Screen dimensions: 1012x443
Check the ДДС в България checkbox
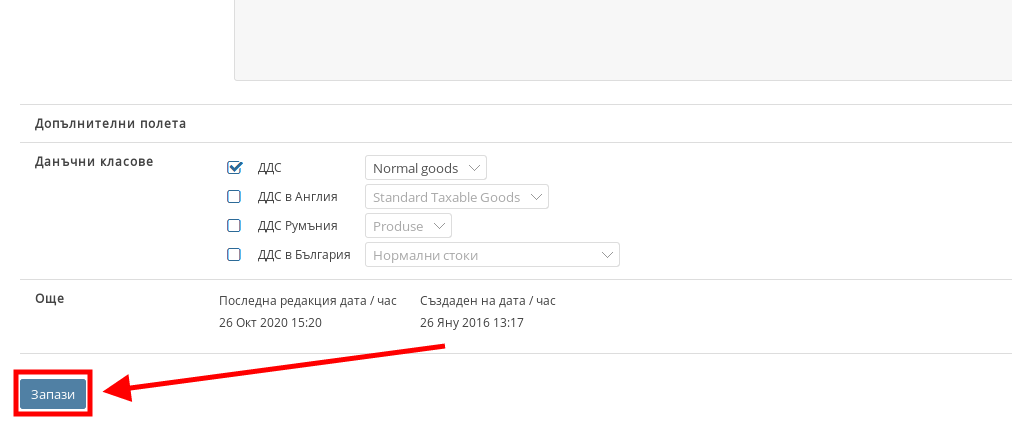click(235, 255)
